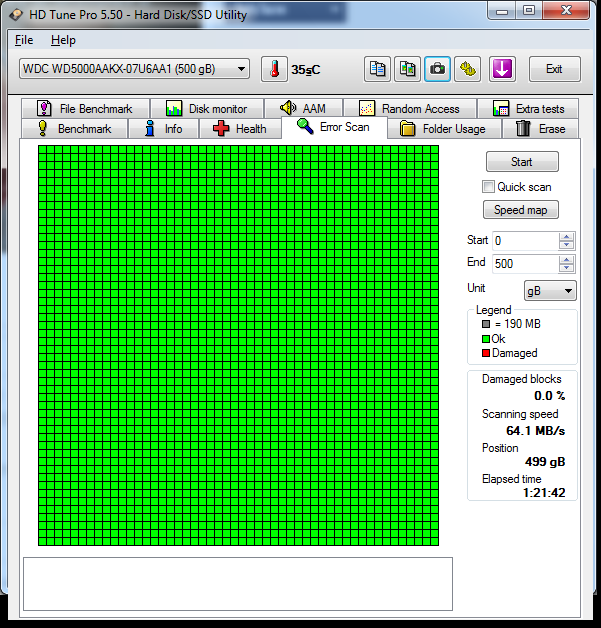Maximize the HD Tune Pro window

(529, 10)
